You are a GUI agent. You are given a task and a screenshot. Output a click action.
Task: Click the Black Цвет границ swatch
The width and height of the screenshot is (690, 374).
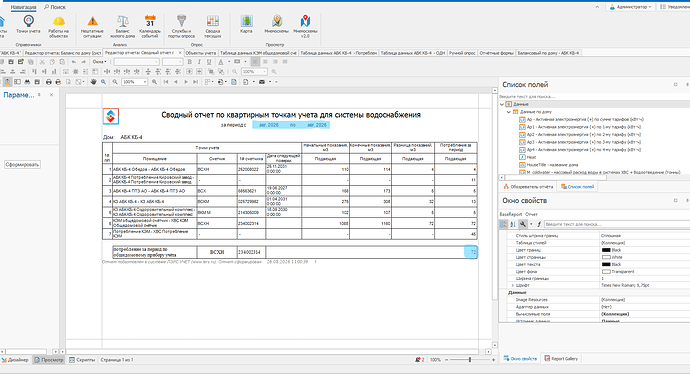coord(606,250)
